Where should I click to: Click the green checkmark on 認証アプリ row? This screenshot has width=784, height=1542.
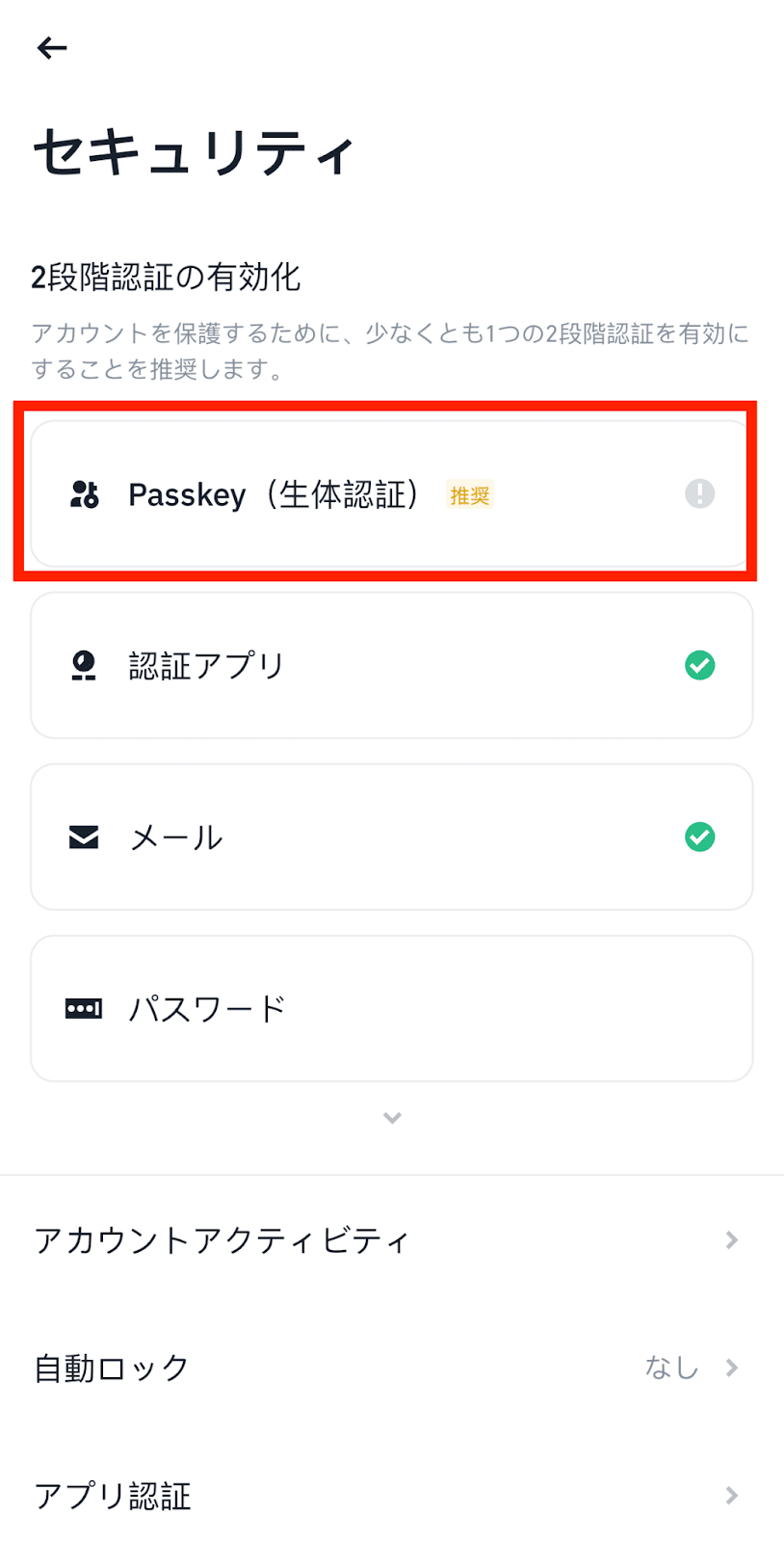tap(700, 665)
